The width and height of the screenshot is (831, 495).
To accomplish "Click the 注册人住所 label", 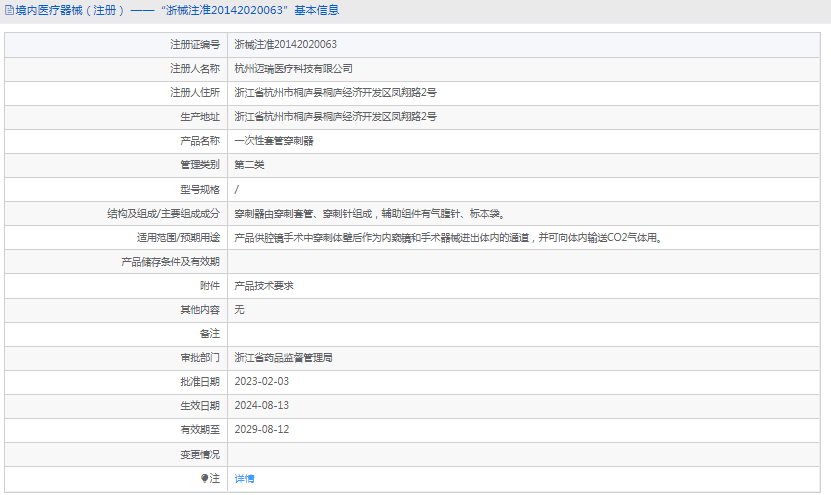I will (x=195, y=93).
